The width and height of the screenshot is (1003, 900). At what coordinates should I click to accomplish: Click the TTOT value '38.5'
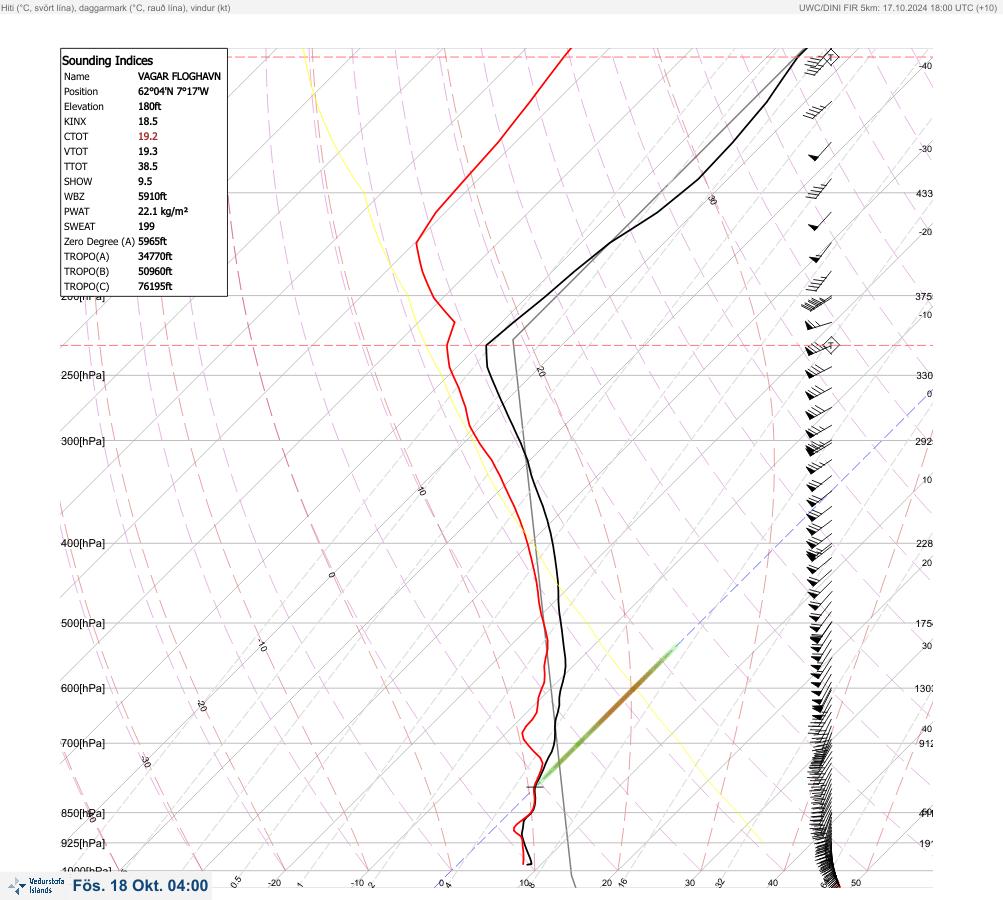[148, 166]
